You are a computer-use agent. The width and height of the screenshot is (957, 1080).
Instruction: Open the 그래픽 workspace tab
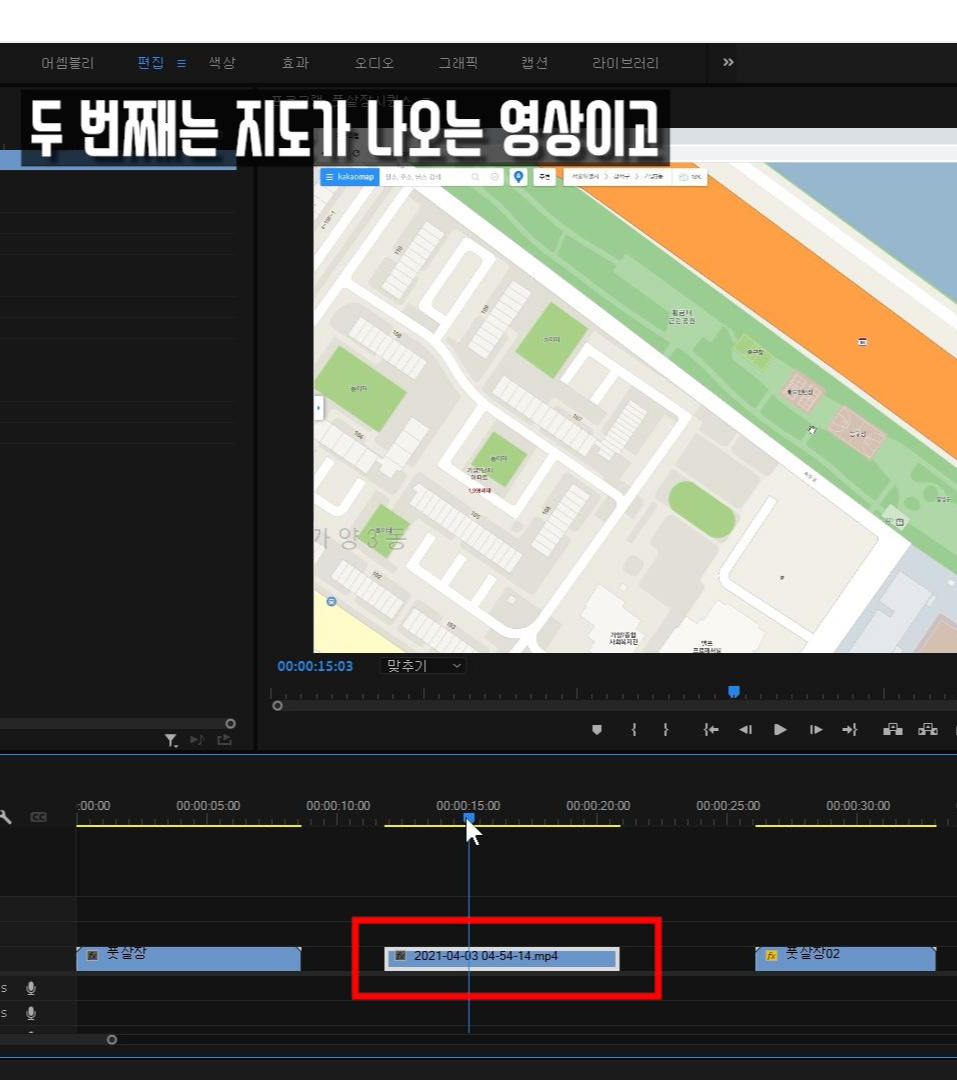(x=458, y=63)
